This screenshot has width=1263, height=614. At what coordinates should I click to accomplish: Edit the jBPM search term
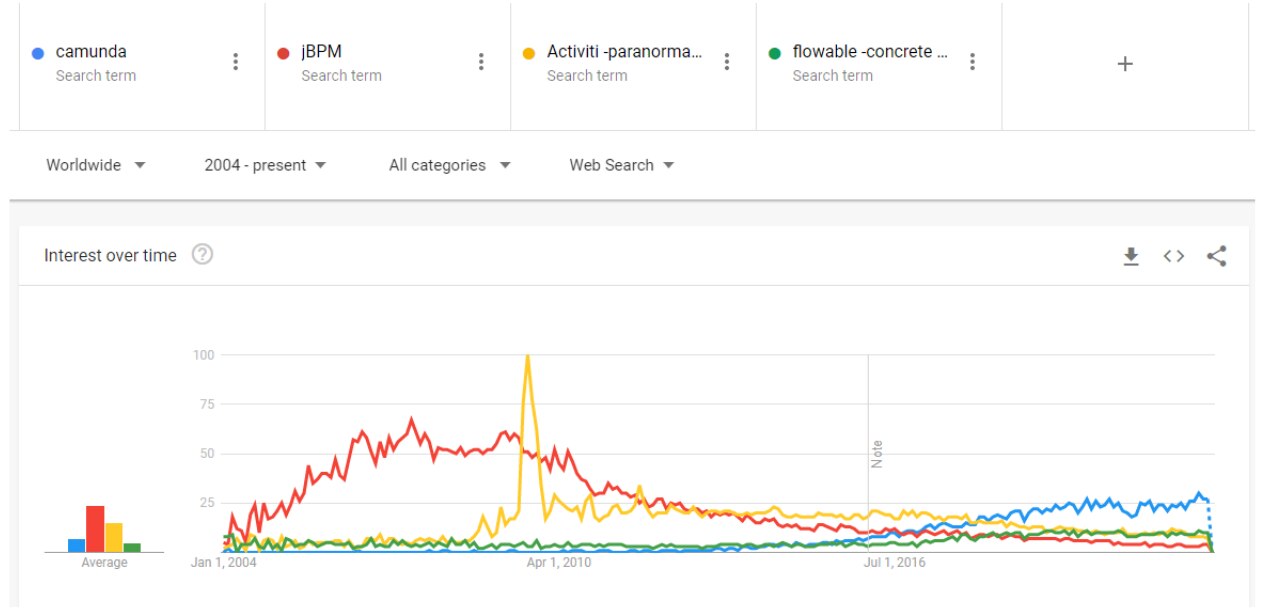point(322,52)
